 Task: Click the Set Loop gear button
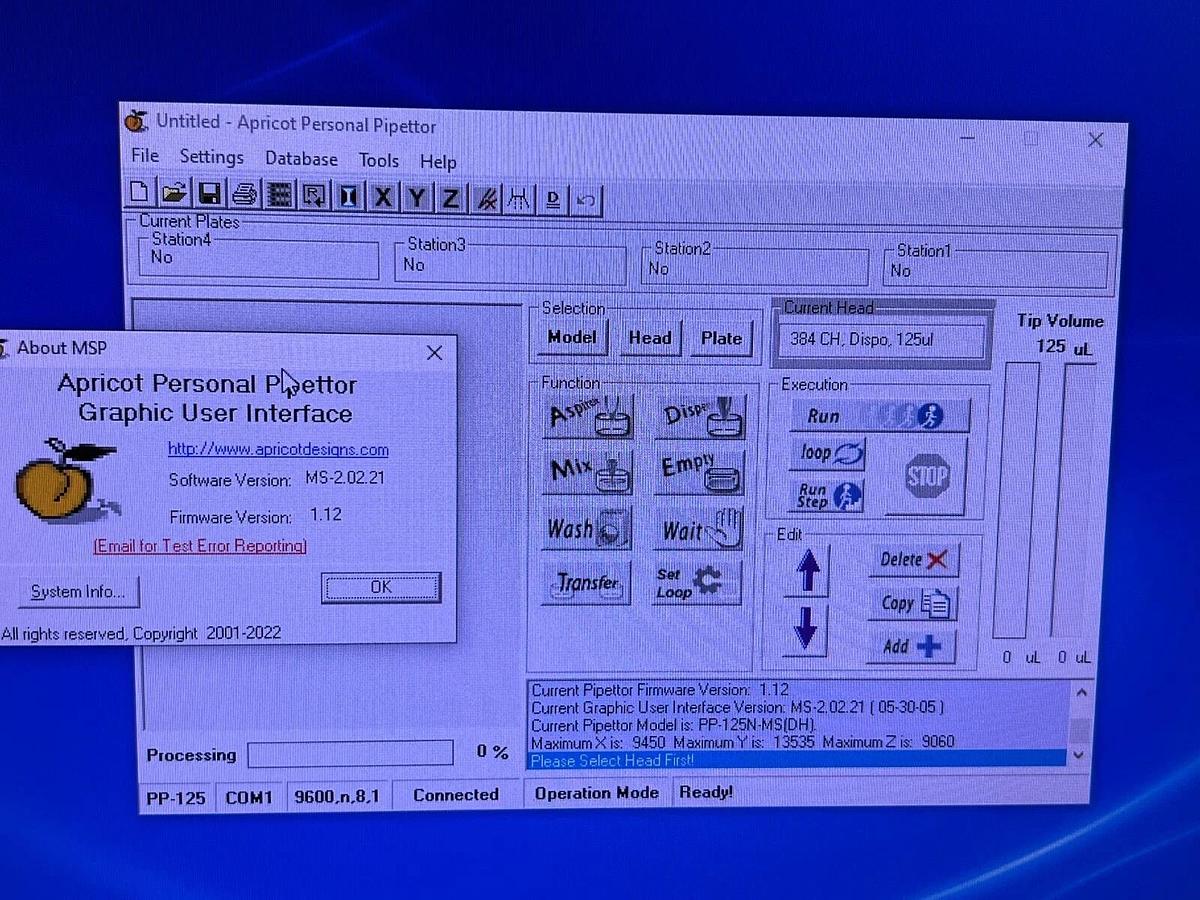tap(697, 582)
